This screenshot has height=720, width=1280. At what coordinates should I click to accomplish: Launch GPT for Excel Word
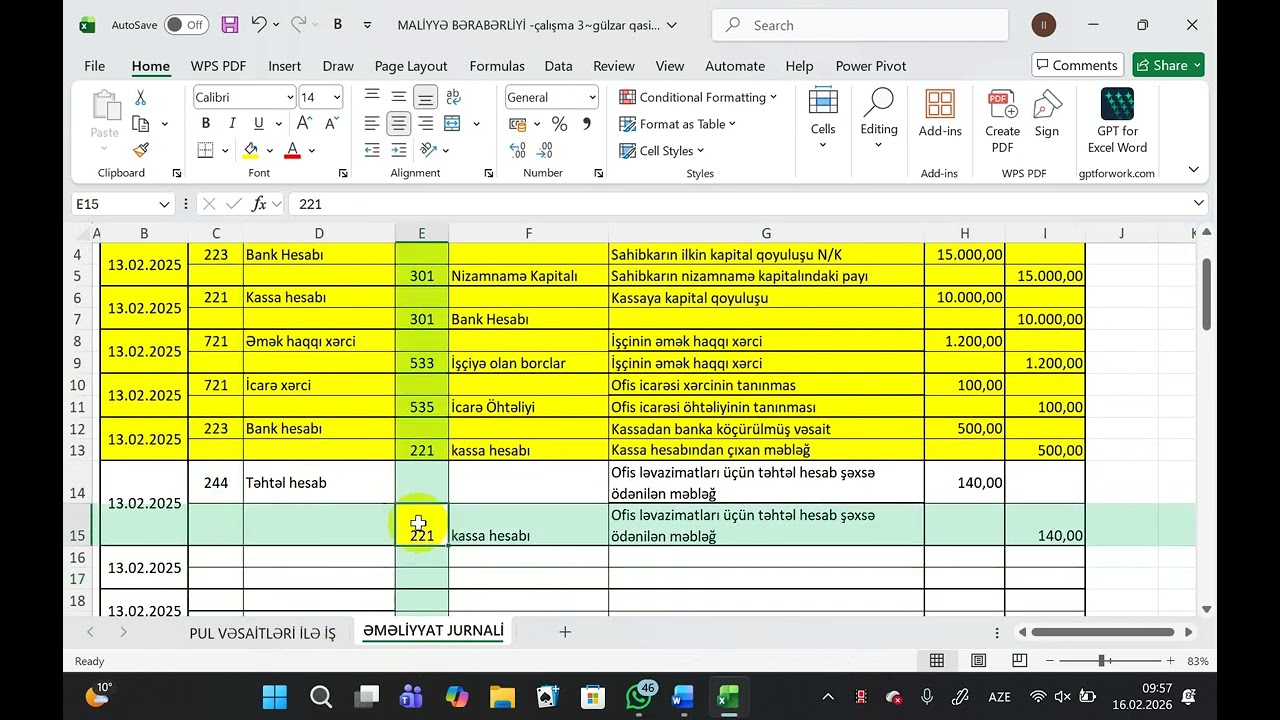(1117, 121)
